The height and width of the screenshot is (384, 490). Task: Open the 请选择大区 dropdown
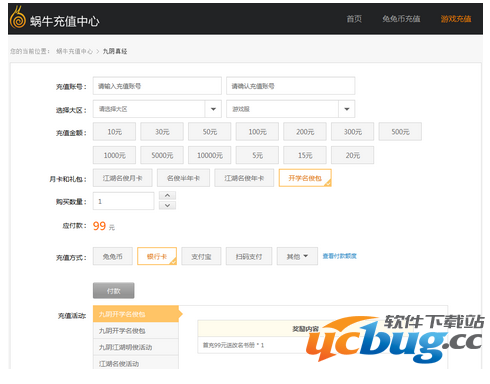(157, 109)
